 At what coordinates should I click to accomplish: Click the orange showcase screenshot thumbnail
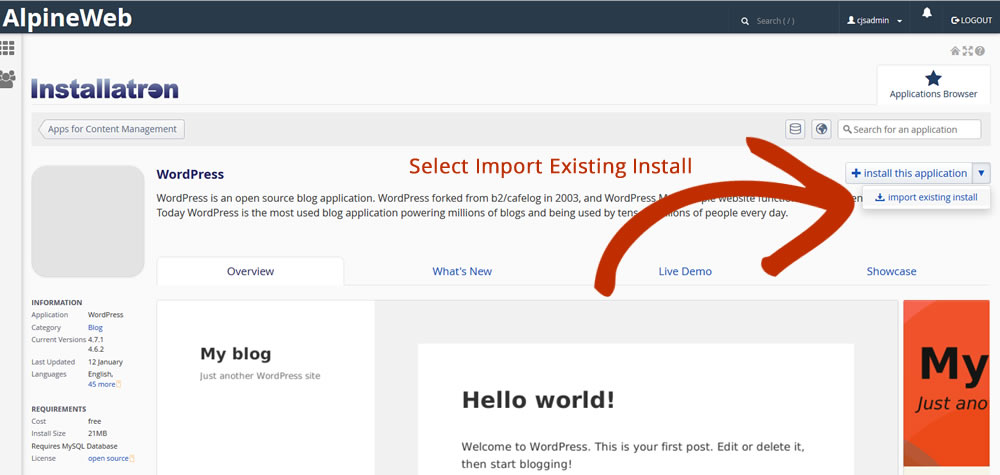click(x=946, y=384)
